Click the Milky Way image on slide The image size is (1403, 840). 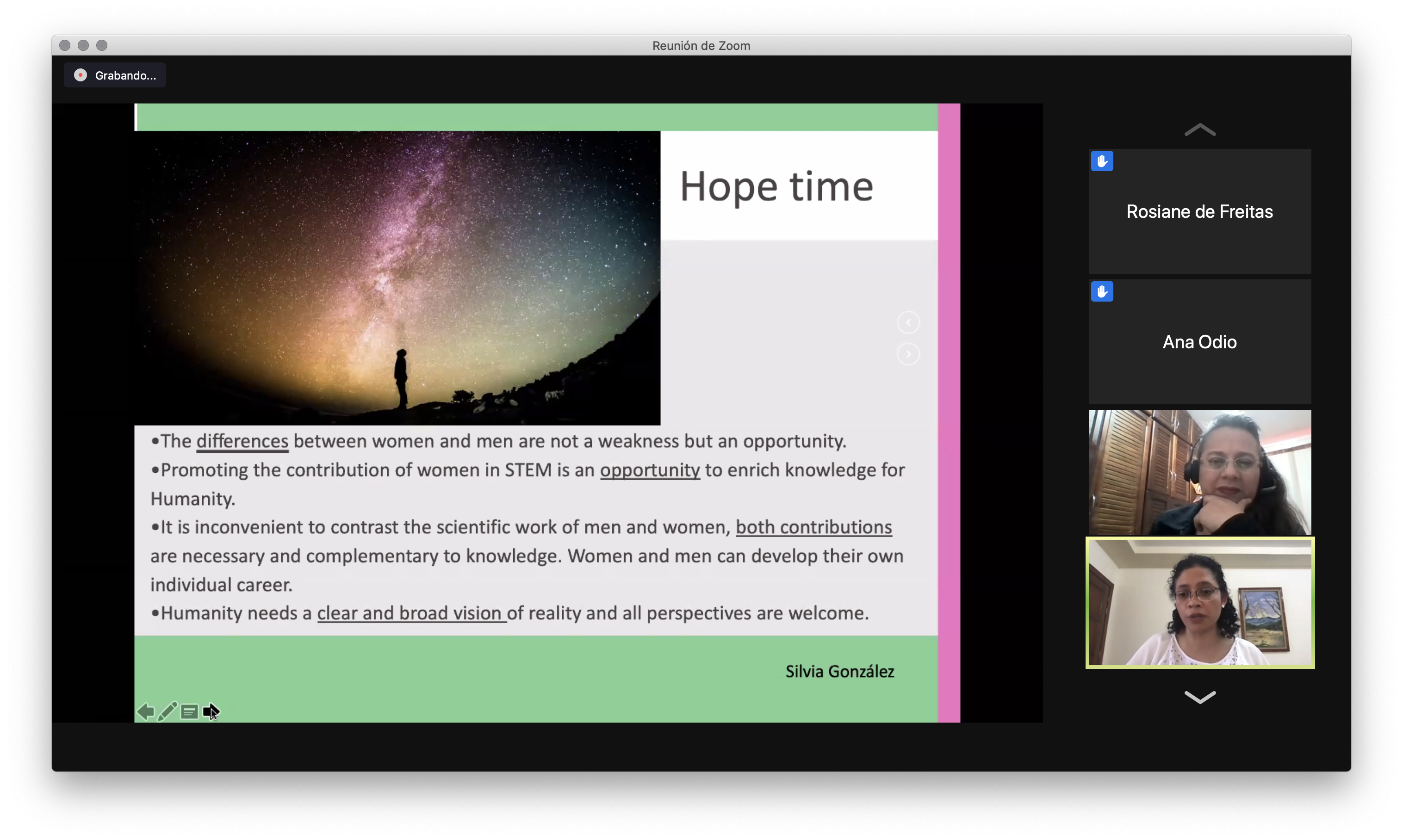(x=397, y=278)
